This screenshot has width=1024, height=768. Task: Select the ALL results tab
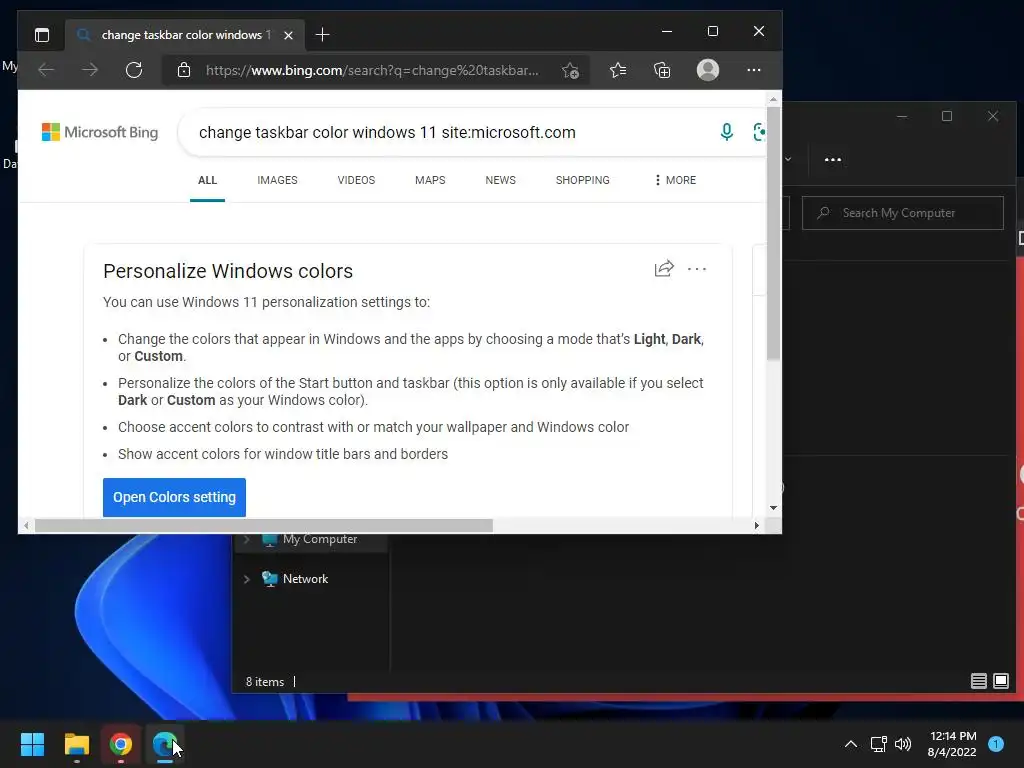pyautogui.click(x=207, y=180)
